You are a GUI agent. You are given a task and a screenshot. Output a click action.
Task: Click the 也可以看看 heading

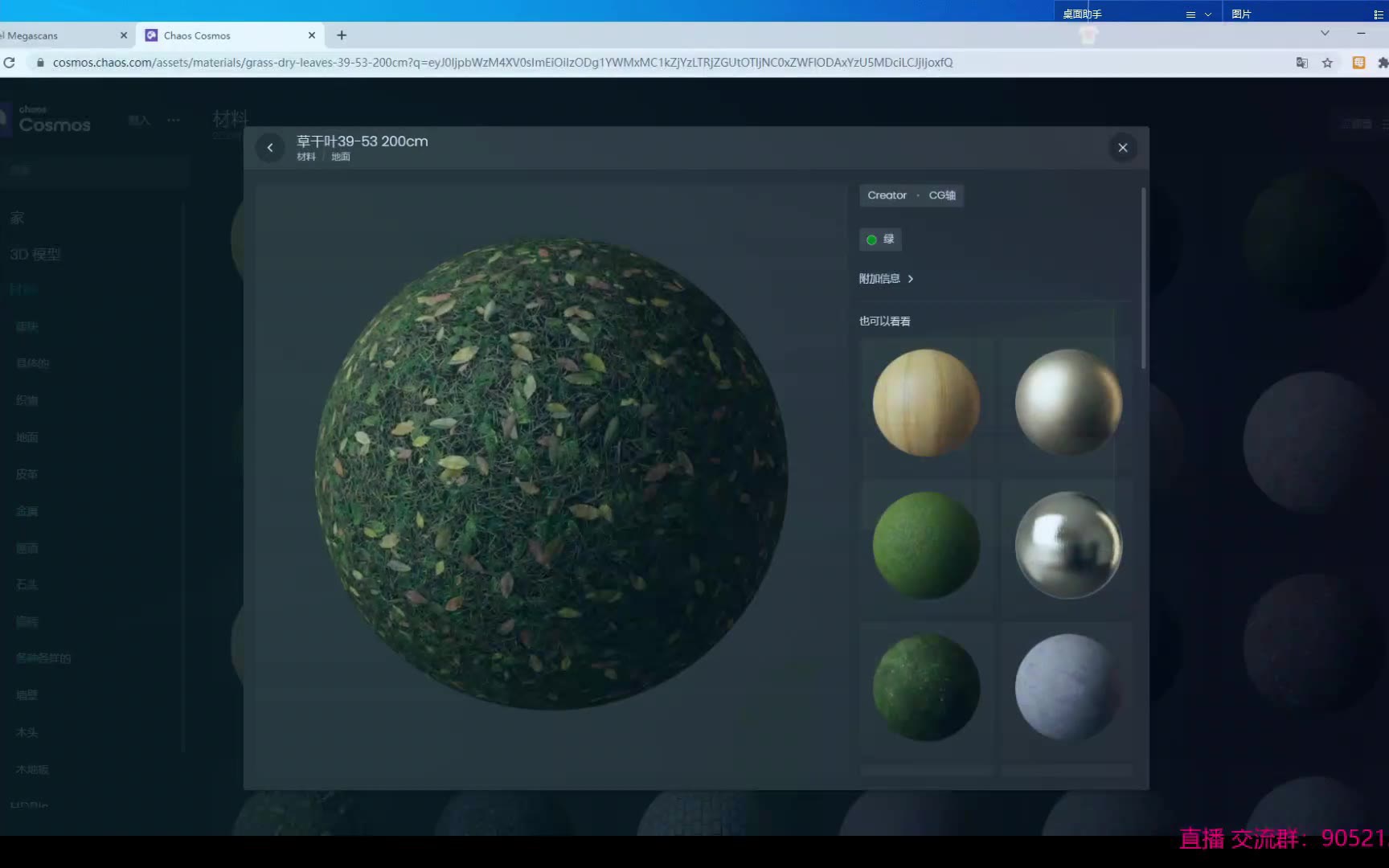[x=884, y=321]
